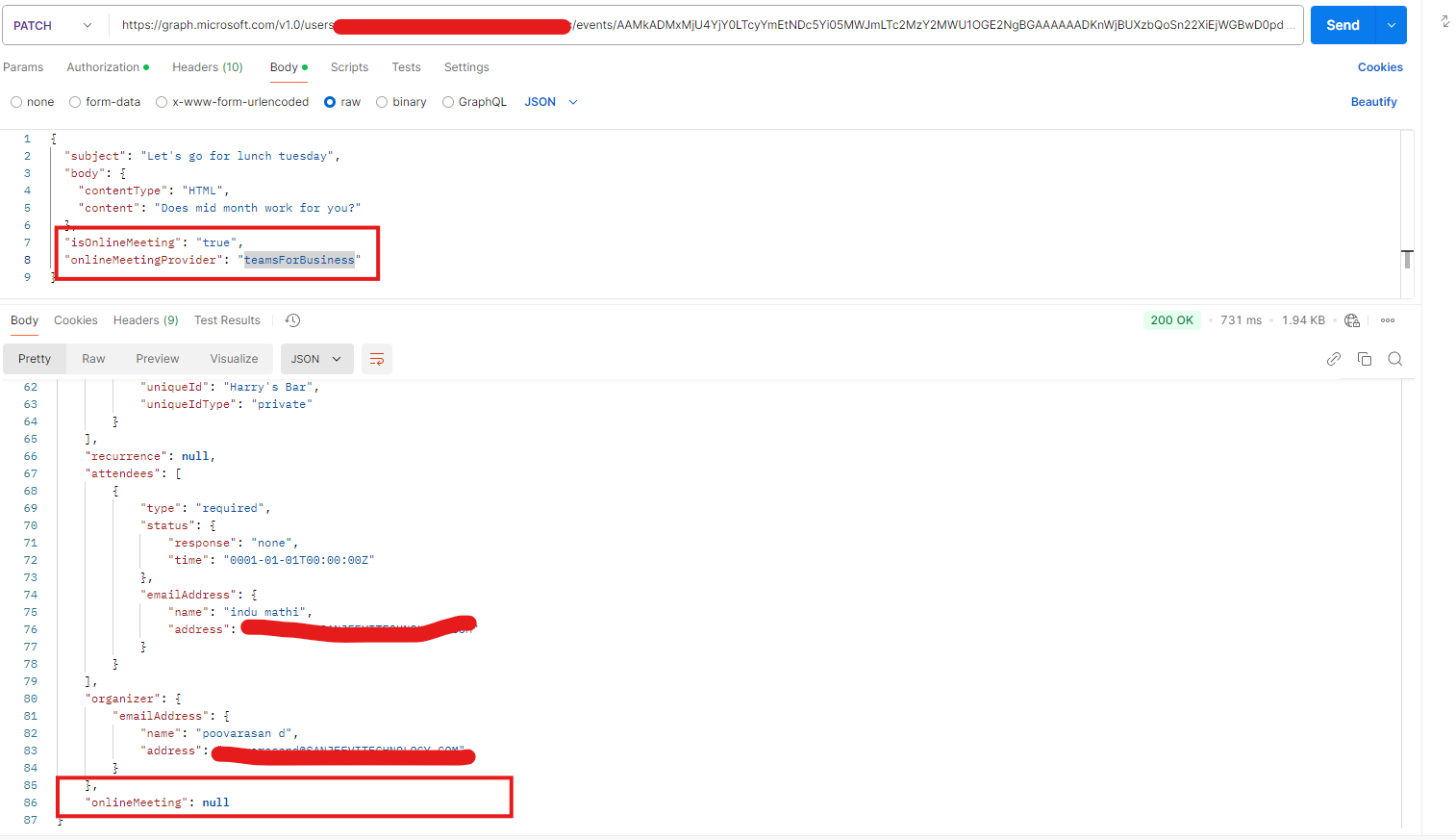Open more response actions with three-dot icon
Screen dimensions: 1456x840
pos(1387,319)
